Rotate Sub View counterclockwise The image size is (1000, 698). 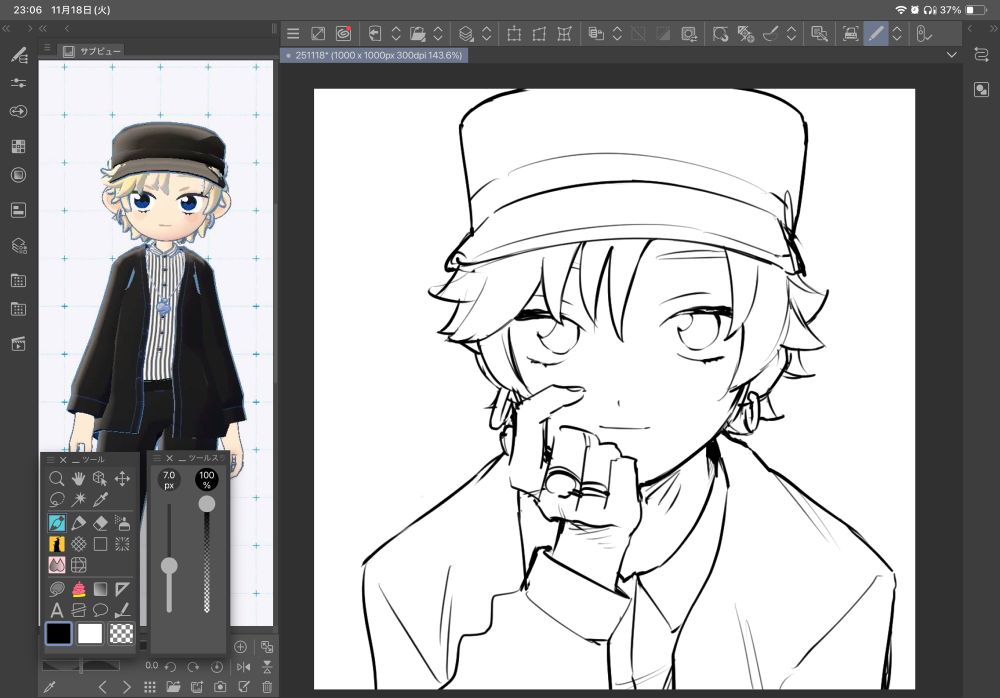coord(170,667)
